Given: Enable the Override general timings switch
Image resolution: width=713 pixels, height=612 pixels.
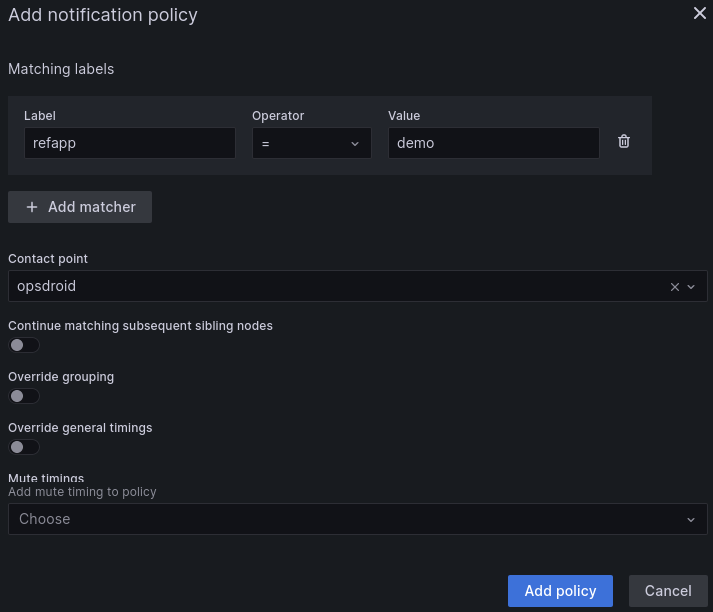Looking at the screenshot, I should coord(24,447).
